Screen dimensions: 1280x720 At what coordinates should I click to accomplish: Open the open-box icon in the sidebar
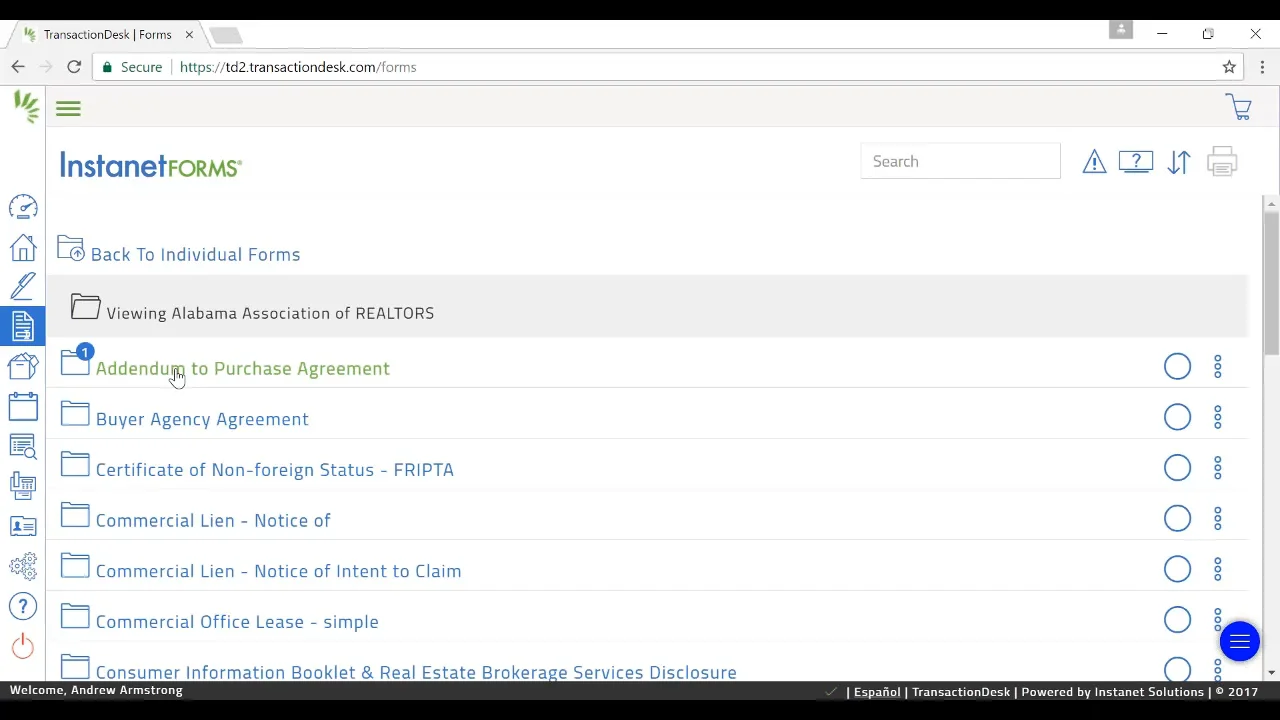click(x=23, y=366)
